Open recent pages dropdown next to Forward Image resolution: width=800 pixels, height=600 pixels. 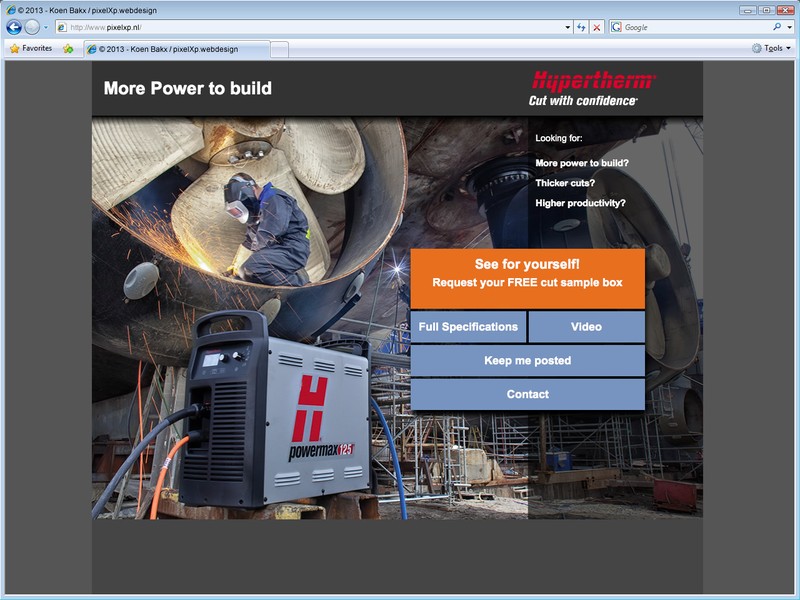point(46,27)
